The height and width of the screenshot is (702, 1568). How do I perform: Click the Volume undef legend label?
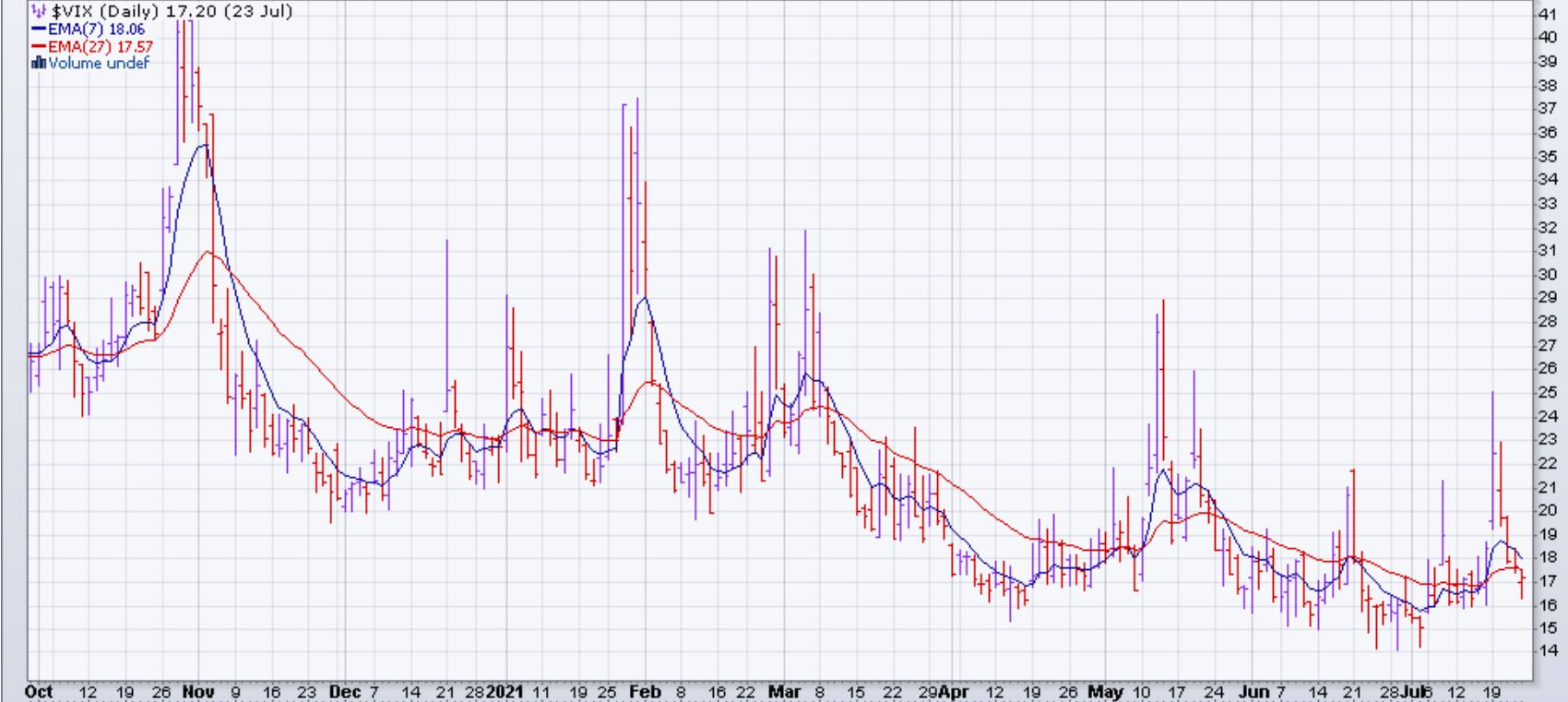99,63
